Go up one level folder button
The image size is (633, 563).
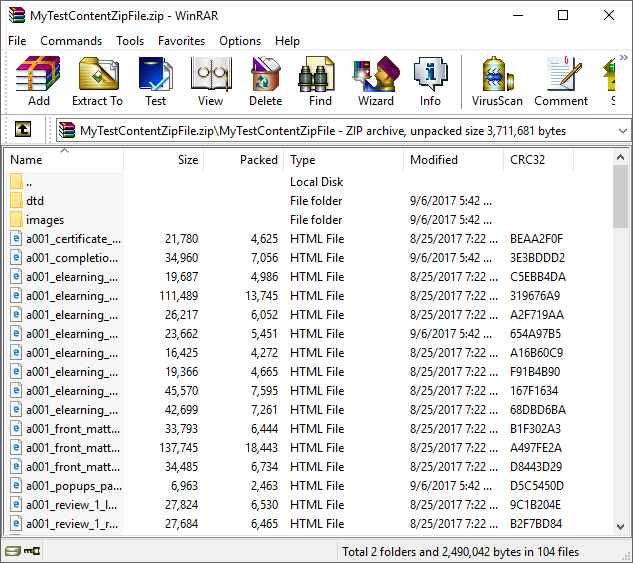tap(23, 130)
